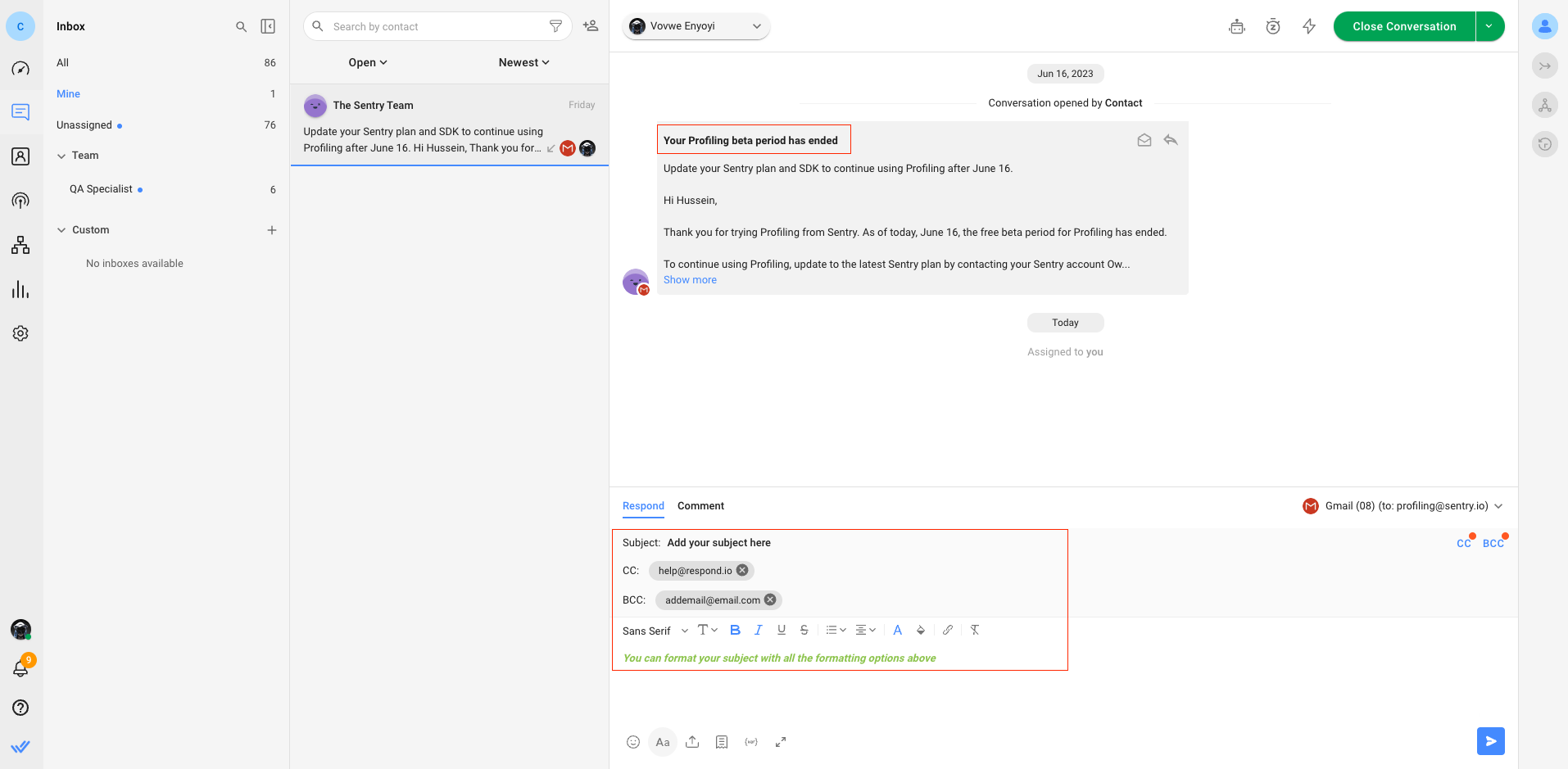Open the filter icon in contact search
1568x769 pixels.
point(555,26)
